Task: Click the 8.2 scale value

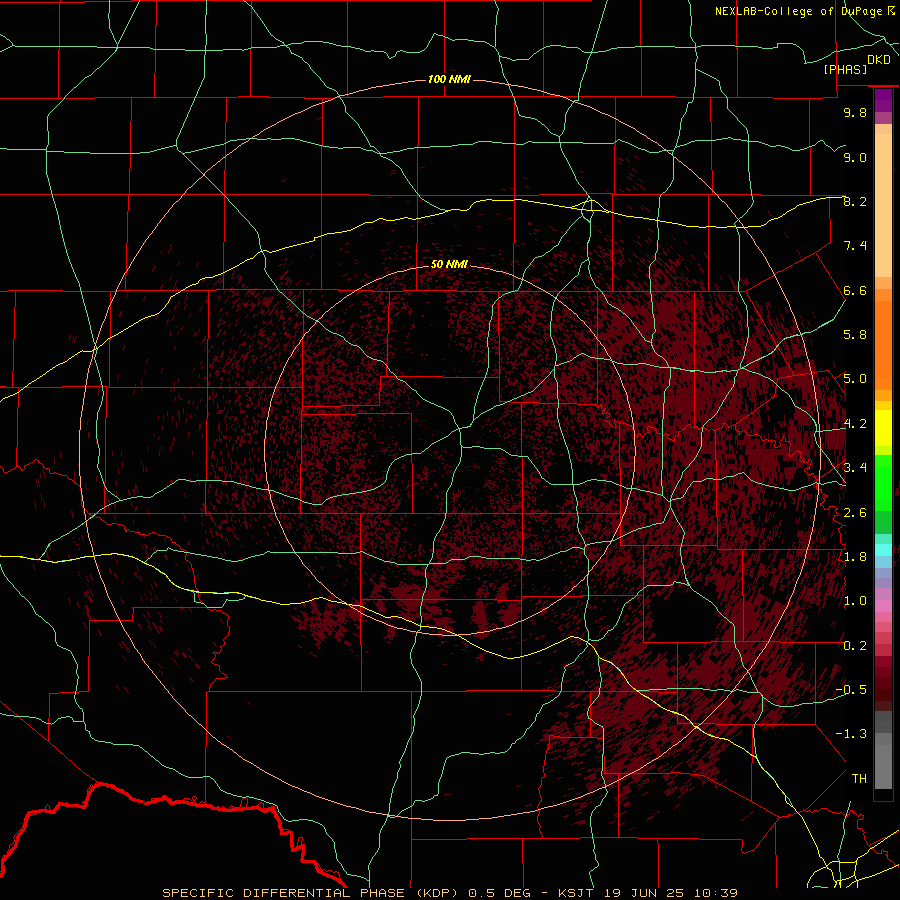Action: point(855,201)
